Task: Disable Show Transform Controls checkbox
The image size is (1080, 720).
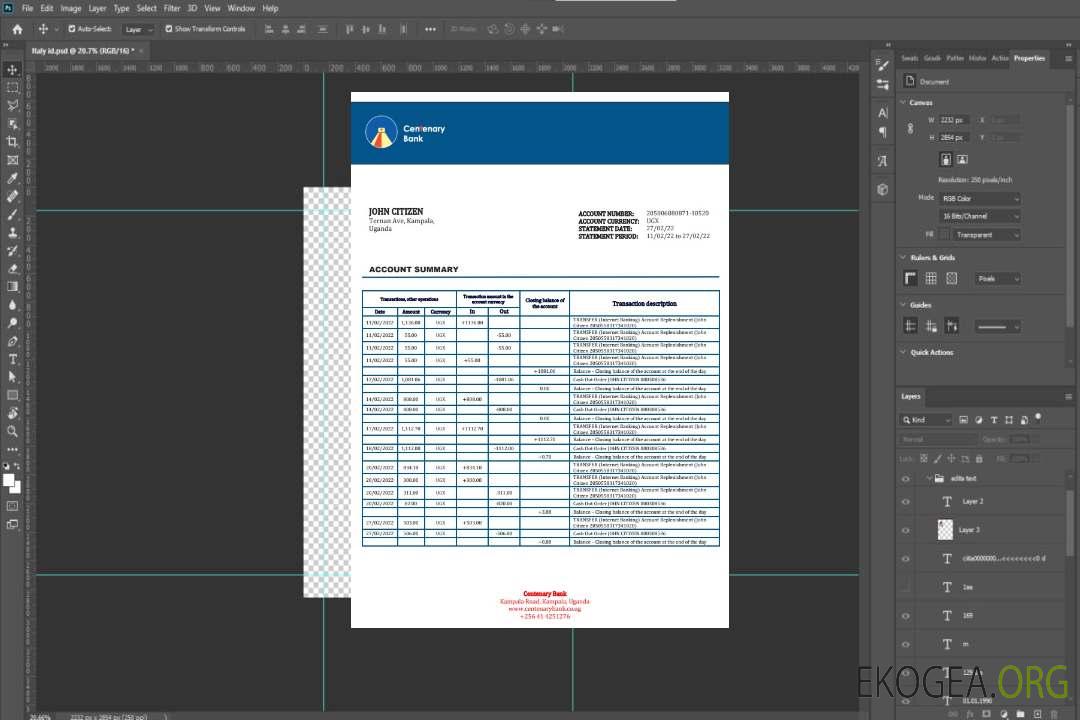Action: [169, 29]
